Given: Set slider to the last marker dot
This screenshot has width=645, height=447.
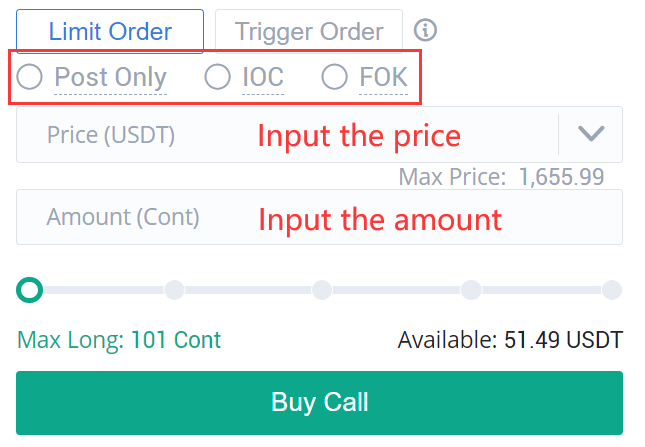Looking at the screenshot, I should (x=612, y=290).
